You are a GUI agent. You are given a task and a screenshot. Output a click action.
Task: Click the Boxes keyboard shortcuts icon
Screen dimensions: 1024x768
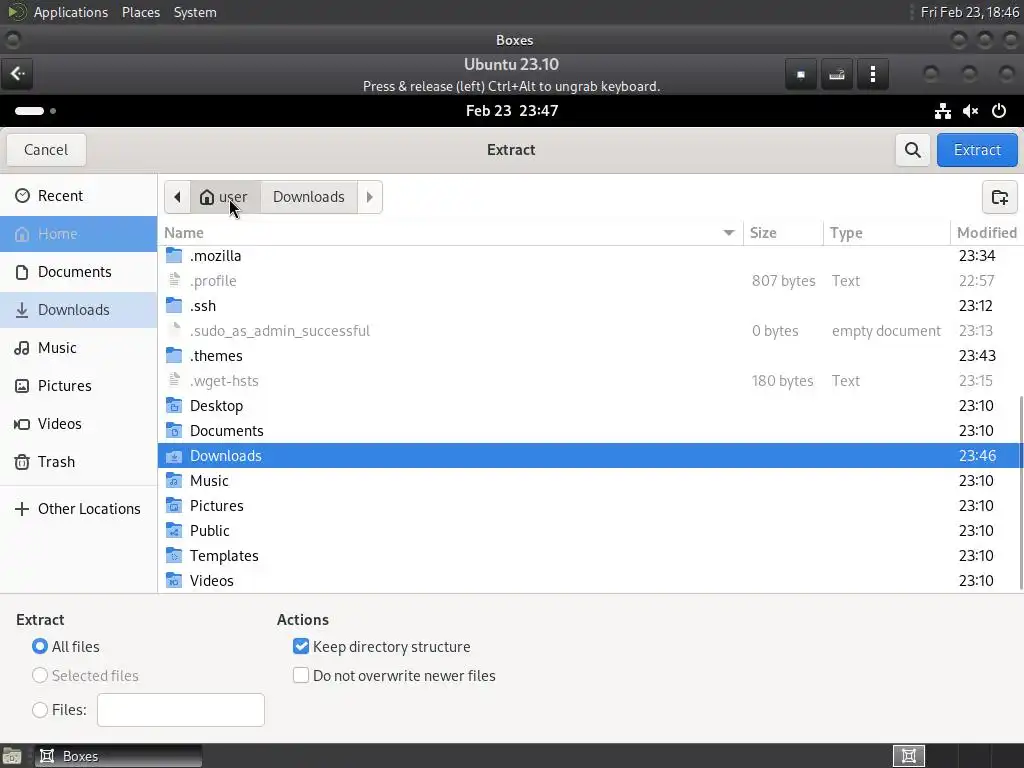click(x=837, y=74)
